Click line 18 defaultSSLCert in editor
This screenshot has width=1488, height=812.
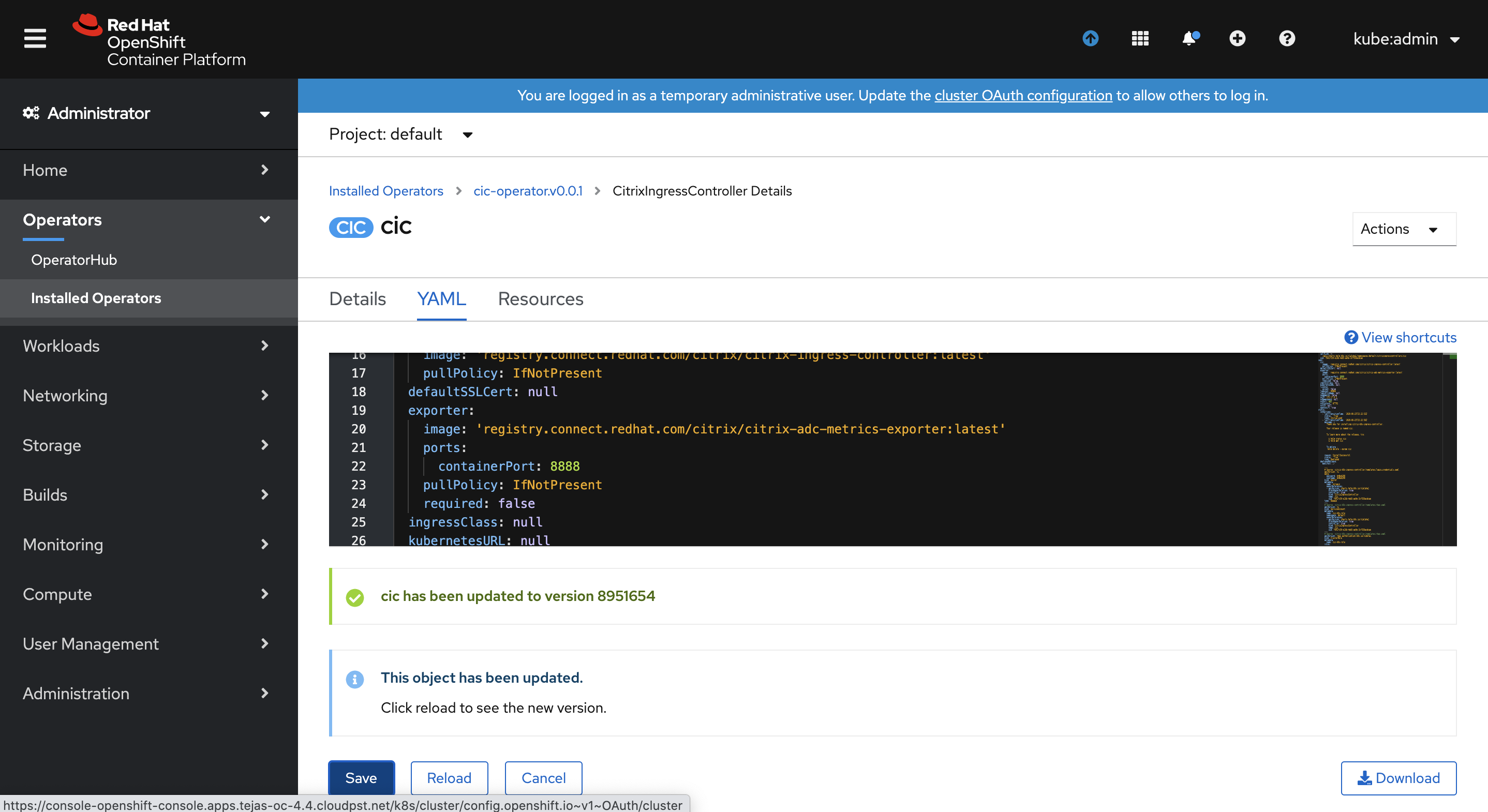pyautogui.click(x=483, y=392)
